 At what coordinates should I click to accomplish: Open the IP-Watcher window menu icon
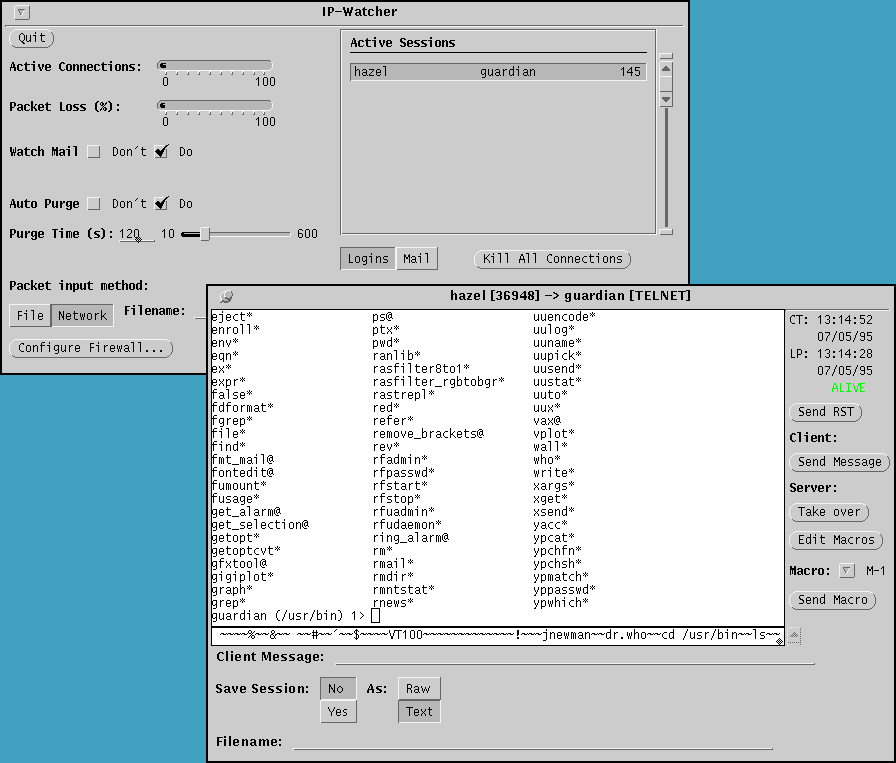[x=22, y=11]
